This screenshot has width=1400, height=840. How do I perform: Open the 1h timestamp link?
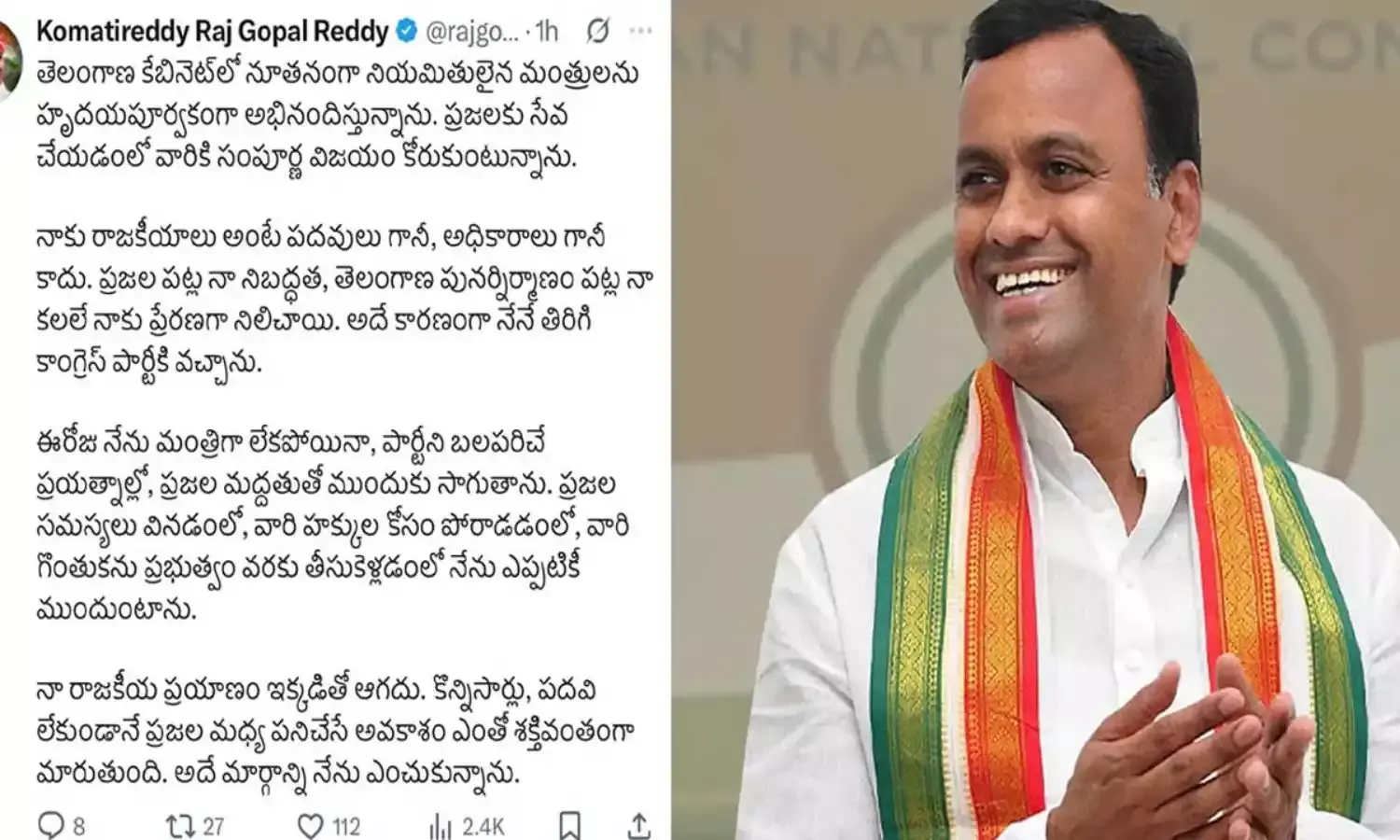pyautogui.click(x=547, y=32)
